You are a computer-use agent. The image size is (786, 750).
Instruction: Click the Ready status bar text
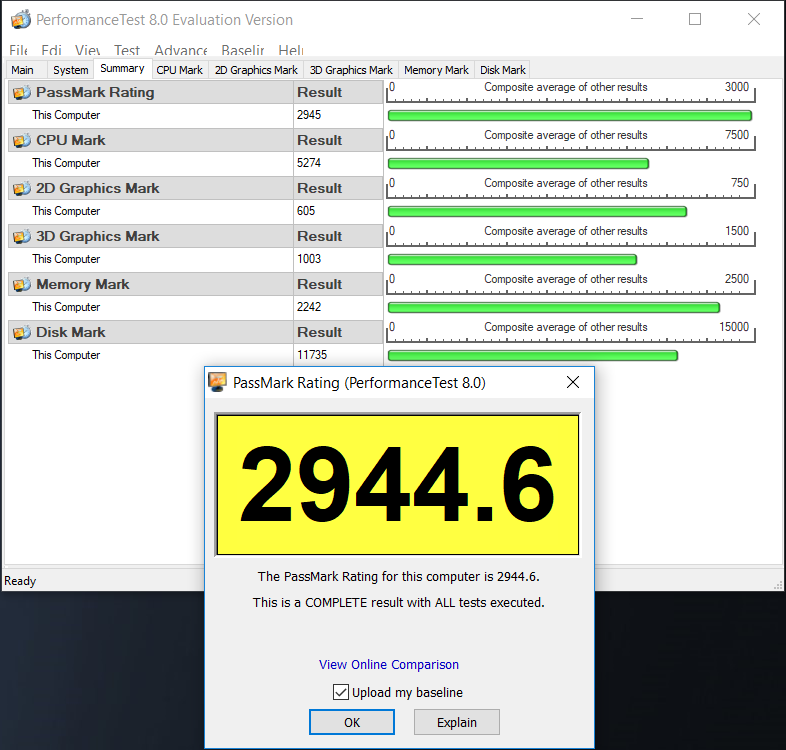tap(20, 581)
